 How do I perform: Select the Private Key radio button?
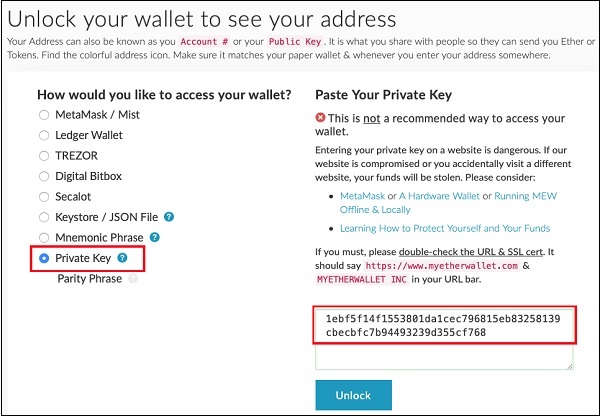tap(44, 258)
